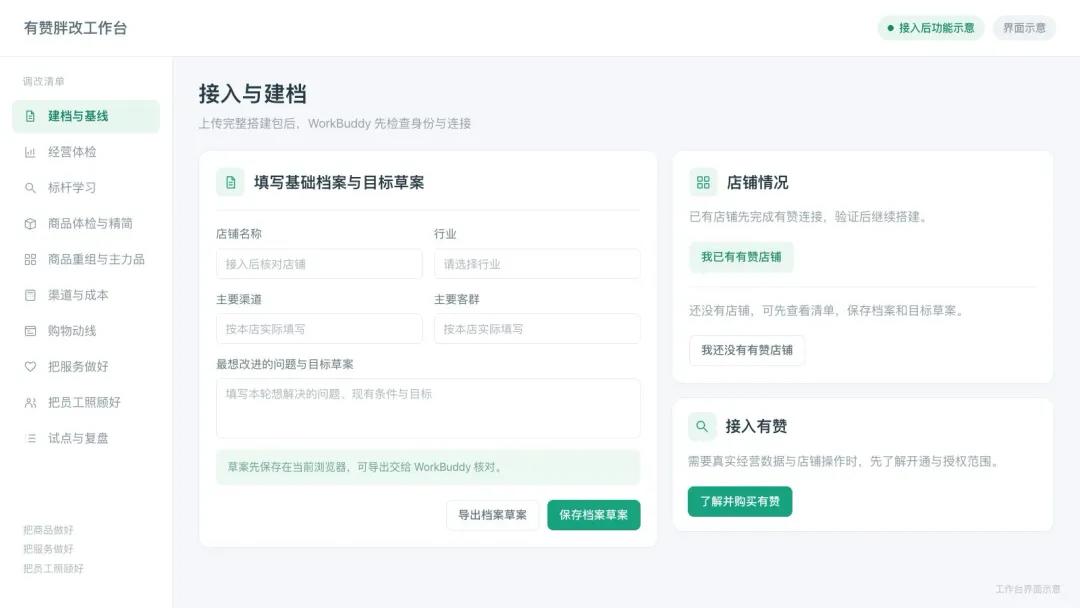Click 把员工照顾好 in the sidebar footer

(53, 569)
